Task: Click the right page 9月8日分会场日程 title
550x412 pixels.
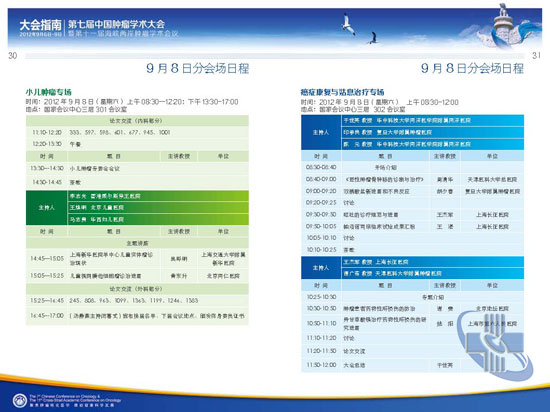Action: tap(472, 68)
